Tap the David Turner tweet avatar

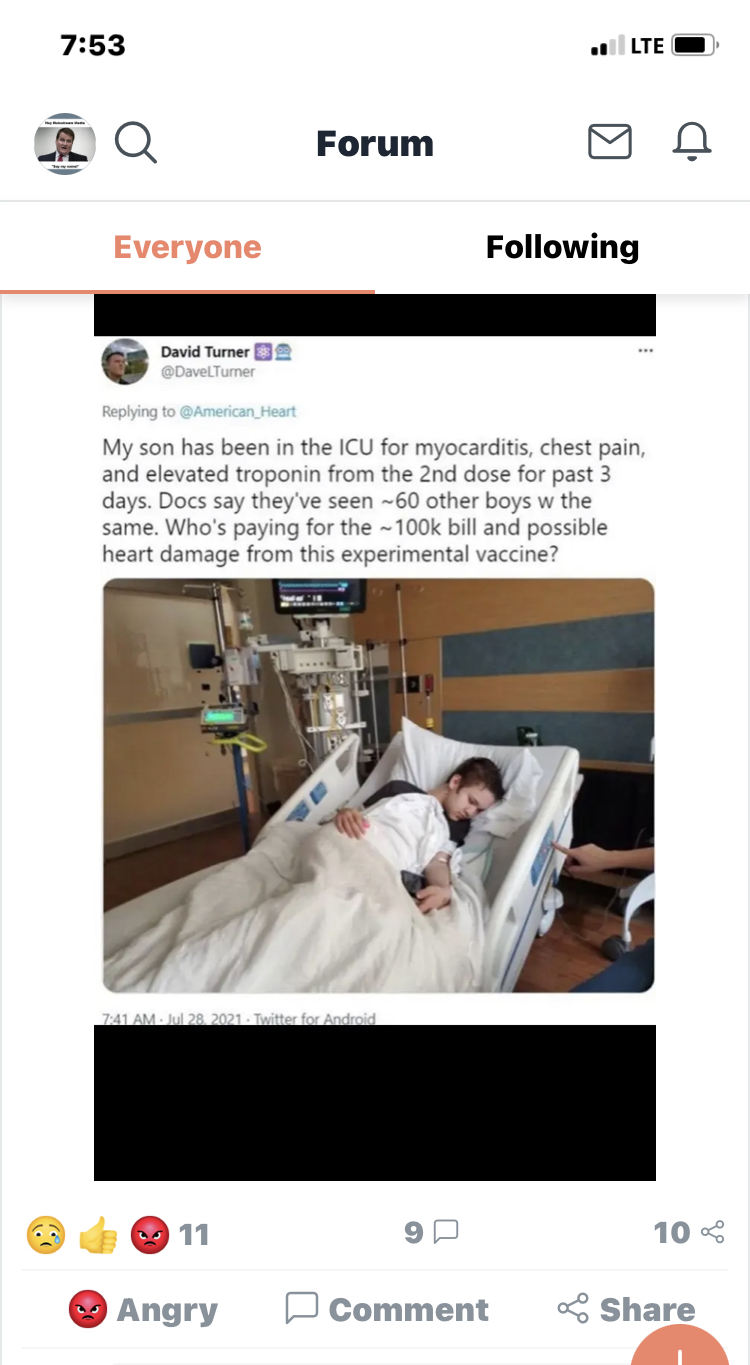tap(125, 361)
